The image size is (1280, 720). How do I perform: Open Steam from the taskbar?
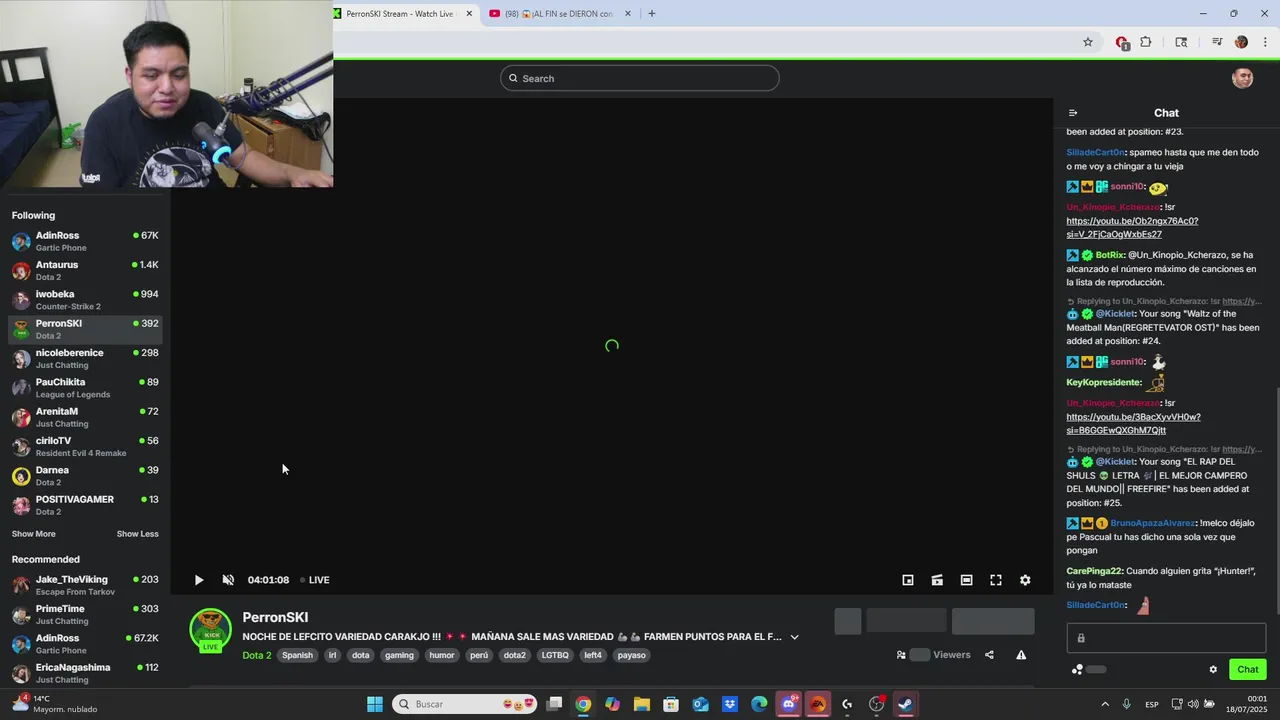[x=905, y=704]
